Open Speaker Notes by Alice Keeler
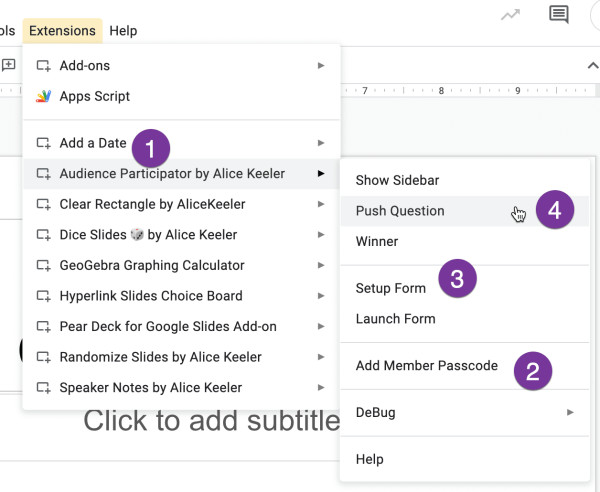The image size is (600, 492). 182,388
